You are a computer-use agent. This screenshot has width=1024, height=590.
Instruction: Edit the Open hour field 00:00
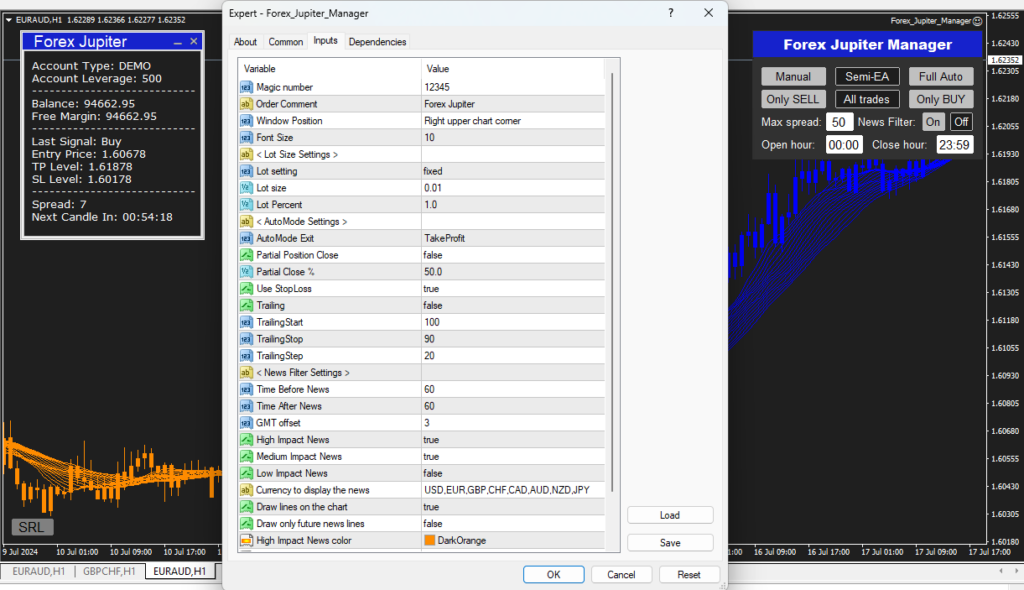pos(843,144)
